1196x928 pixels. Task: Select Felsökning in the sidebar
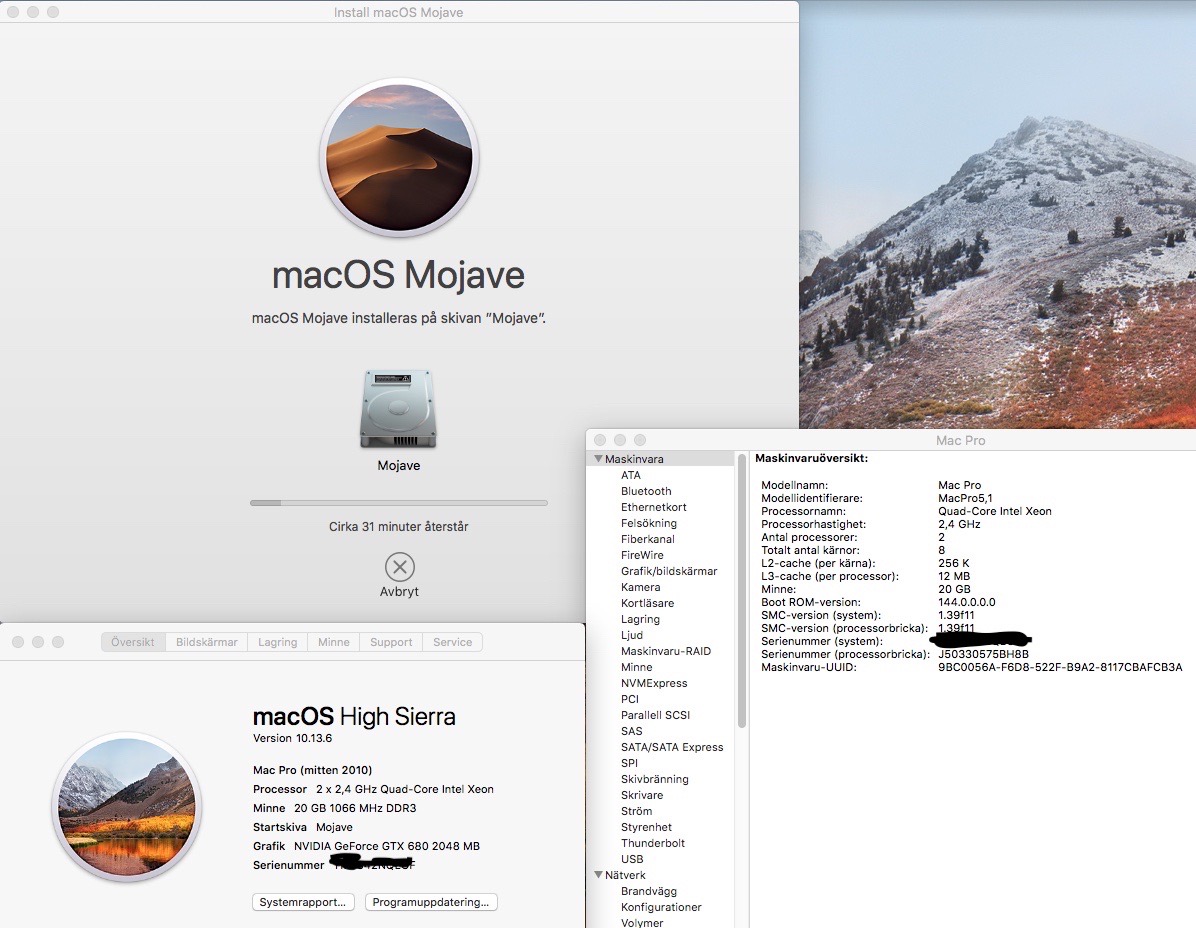(x=648, y=523)
